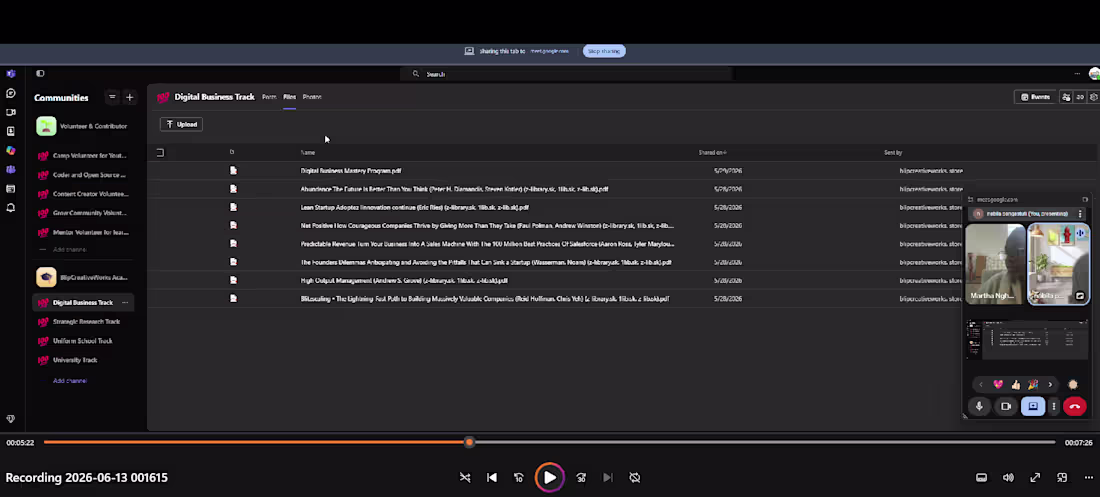This screenshot has width=1100, height=497.
Task: Skip forward 30 seconds
Action: (x=581, y=477)
